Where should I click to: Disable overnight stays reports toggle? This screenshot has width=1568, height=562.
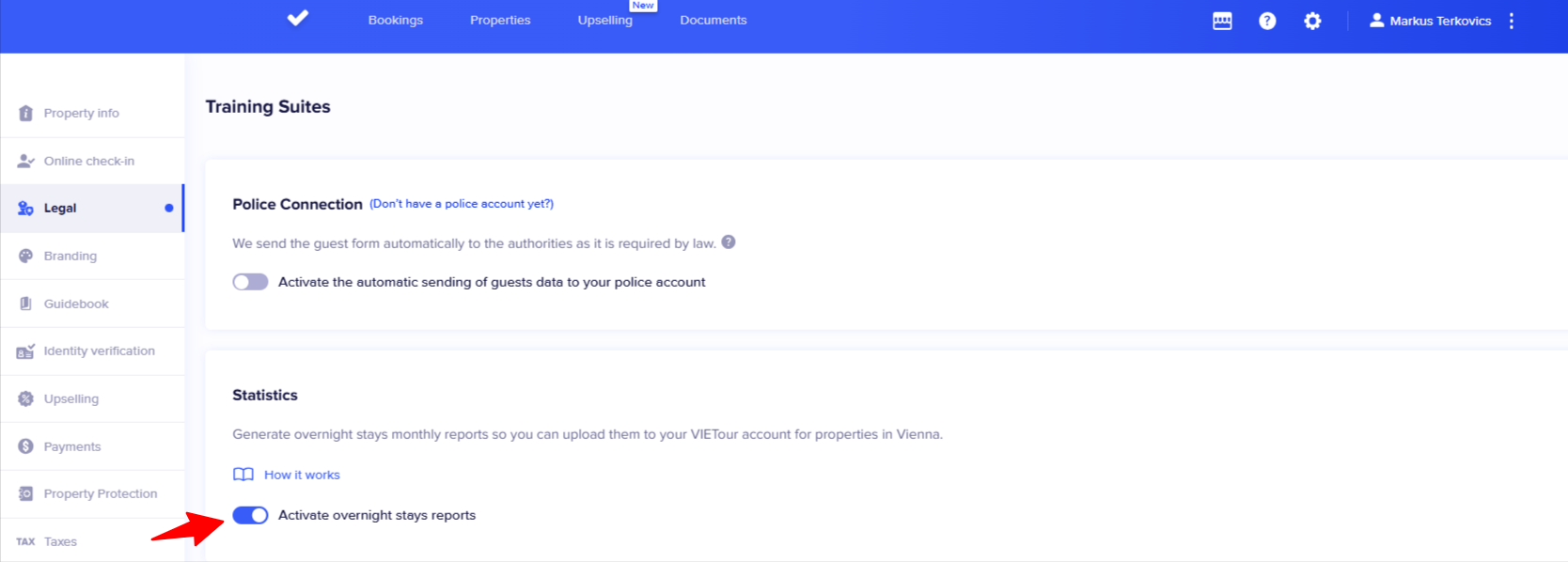(250, 515)
